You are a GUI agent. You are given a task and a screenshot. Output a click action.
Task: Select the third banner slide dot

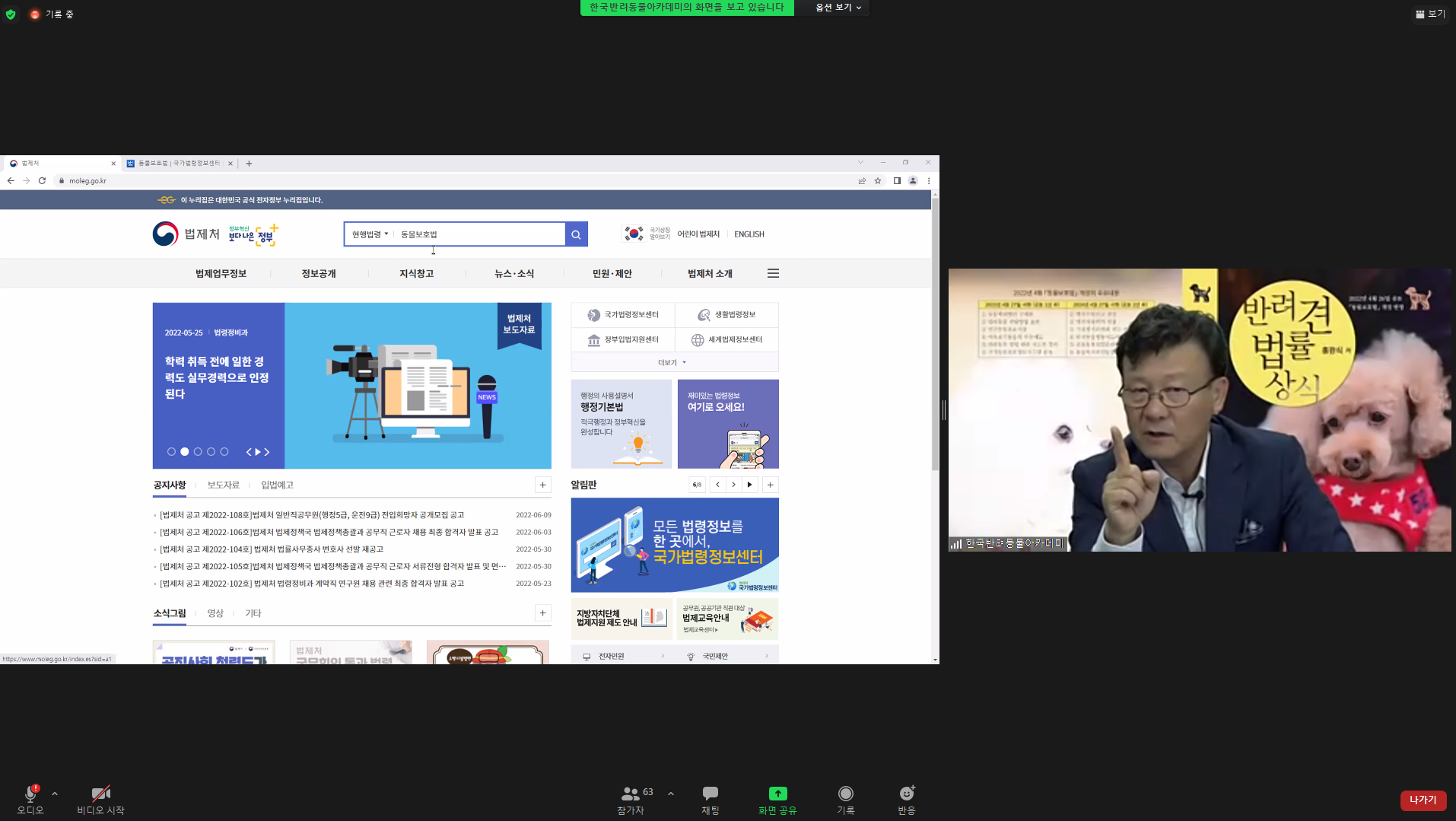coord(198,452)
